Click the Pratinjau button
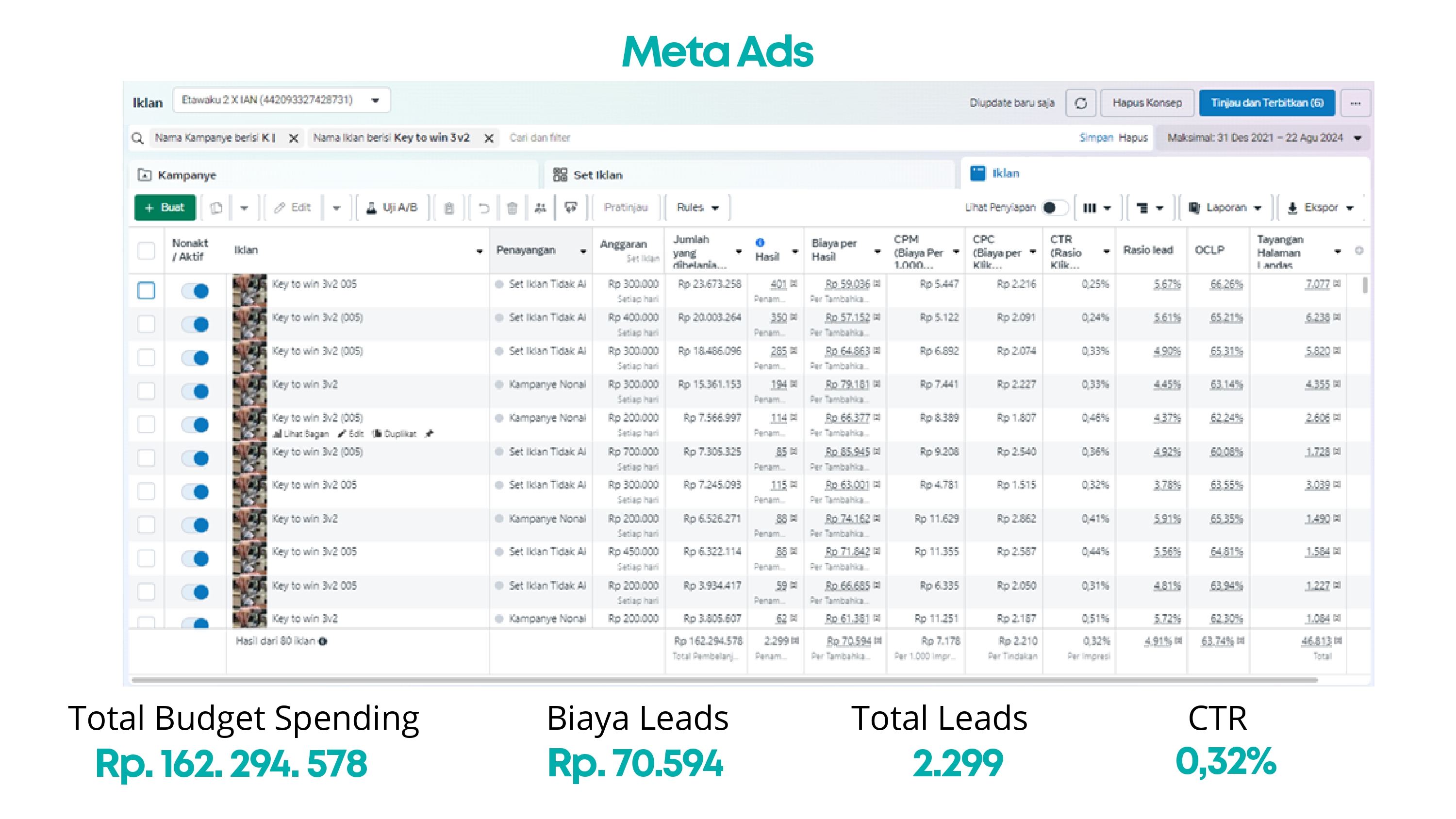 point(626,208)
